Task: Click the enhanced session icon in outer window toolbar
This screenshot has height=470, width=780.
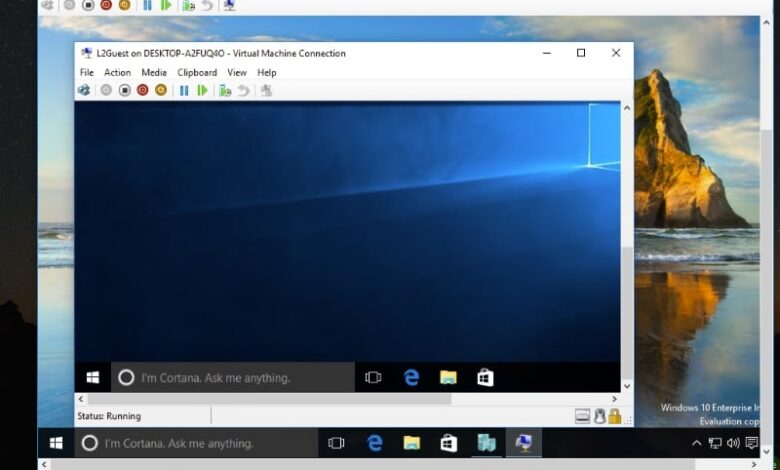Action: point(229,5)
